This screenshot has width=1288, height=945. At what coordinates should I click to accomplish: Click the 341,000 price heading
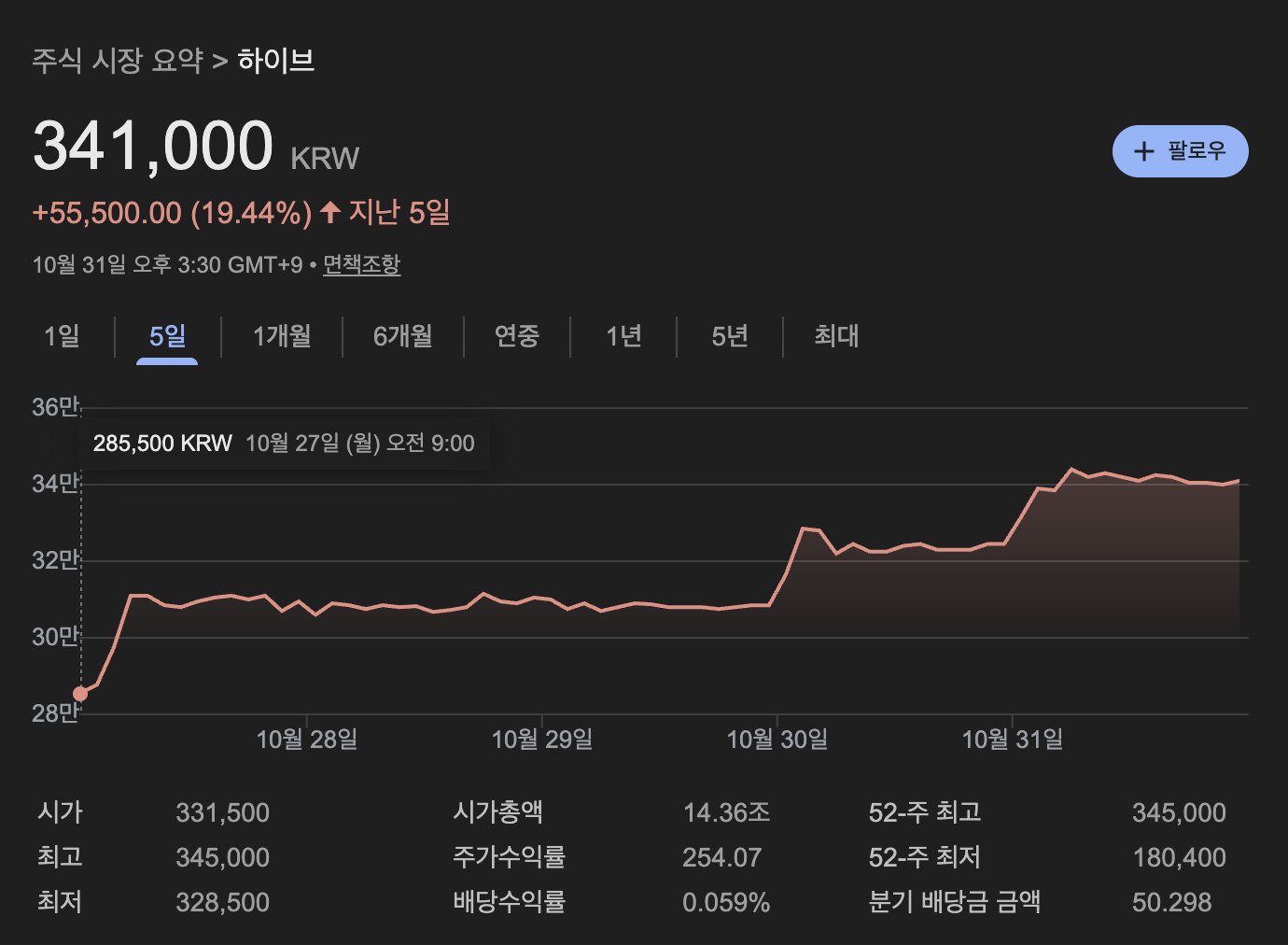pyautogui.click(x=153, y=147)
